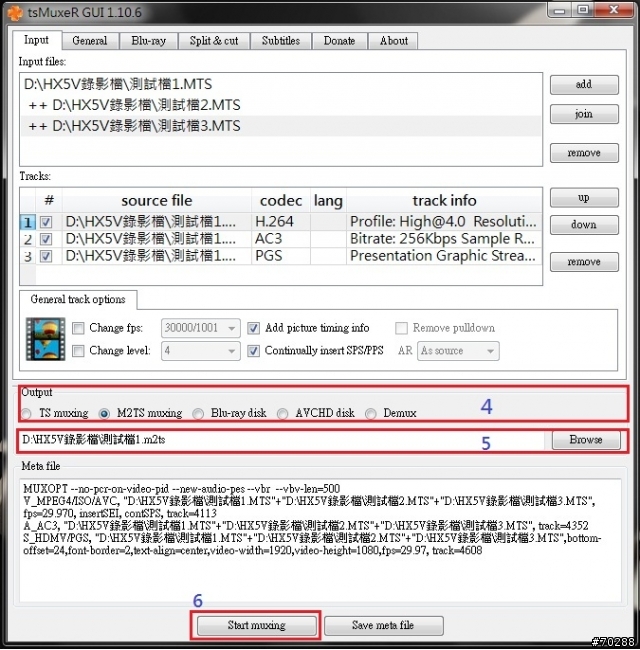Close the tsMuxeR window
The image size is (640, 650).
[x=614, y=10]
